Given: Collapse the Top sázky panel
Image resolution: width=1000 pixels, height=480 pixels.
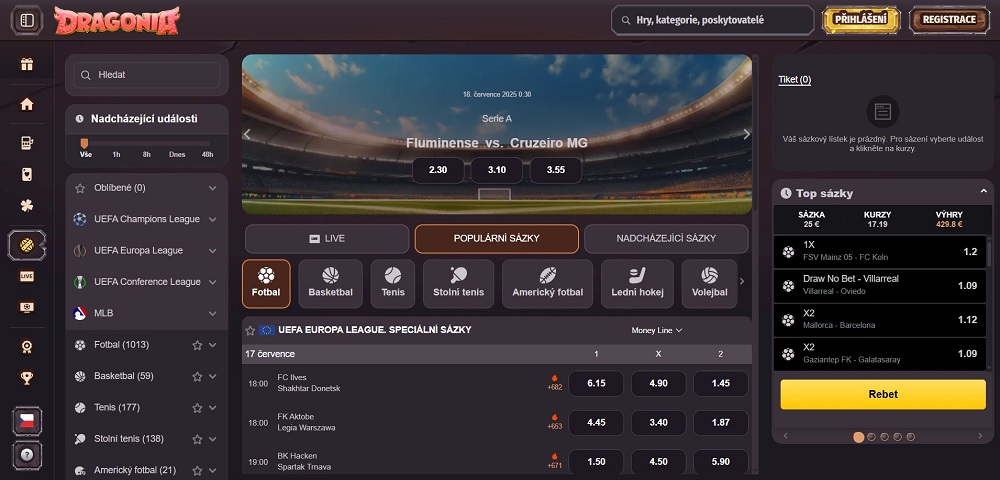Looking at the screenshot, I should (x=983, y=192).
